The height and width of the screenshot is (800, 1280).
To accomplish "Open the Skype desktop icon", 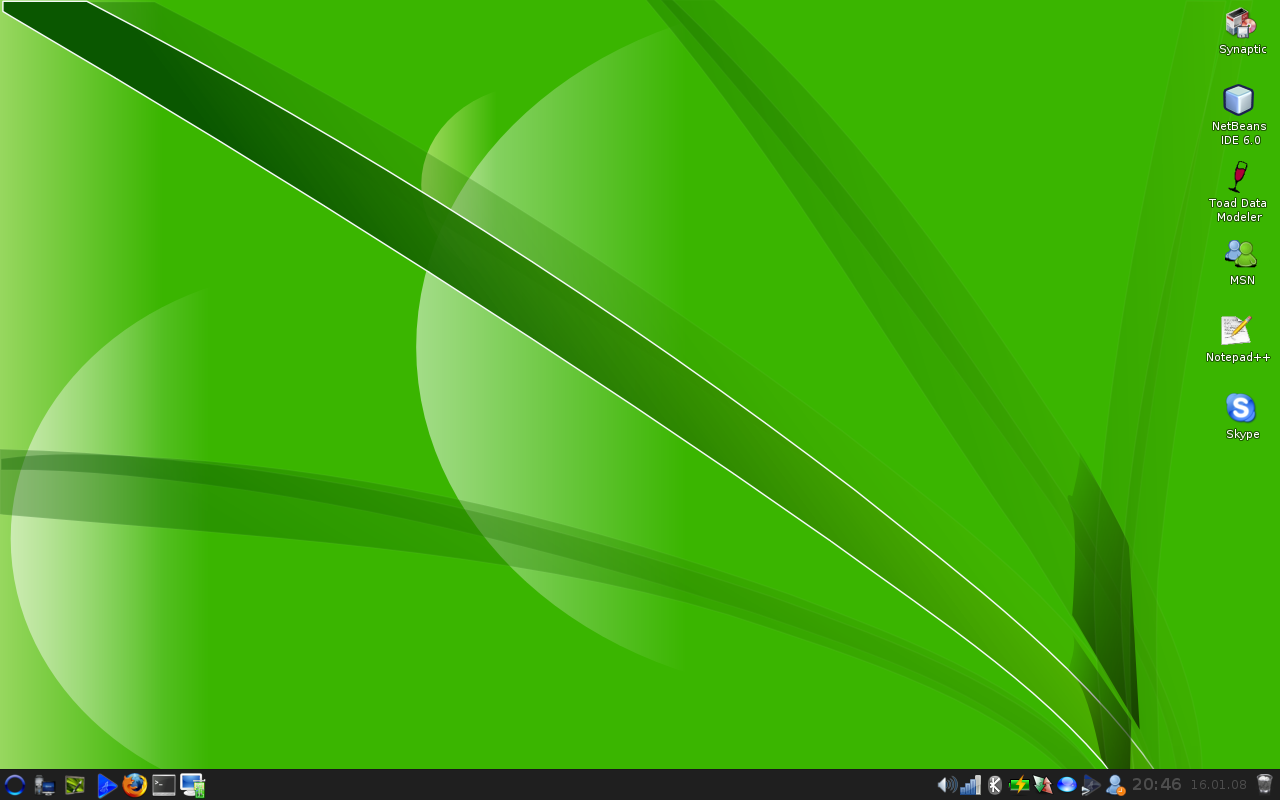I will click(1242, 416).
